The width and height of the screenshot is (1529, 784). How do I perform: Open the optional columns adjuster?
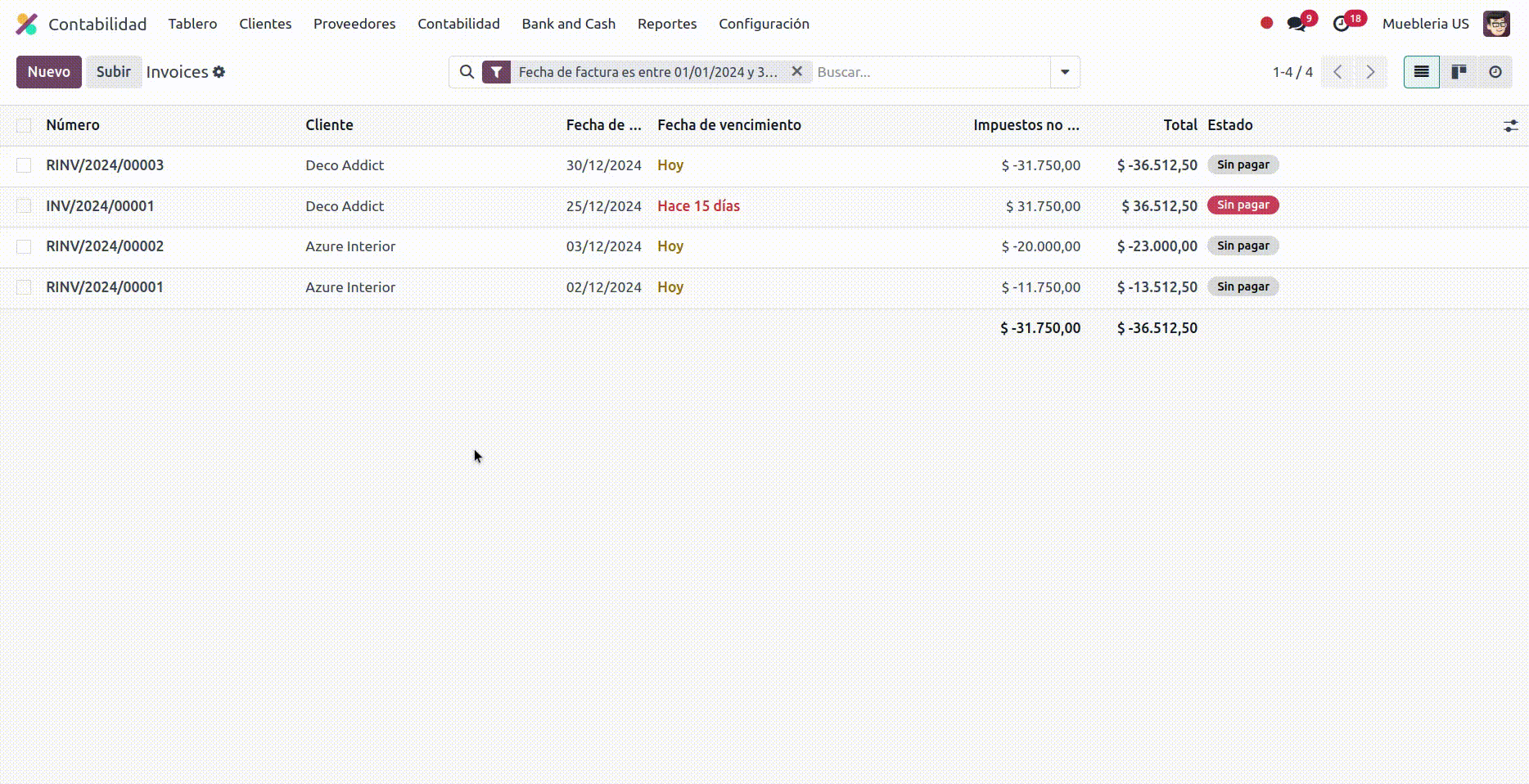[x=1510, y=125]
